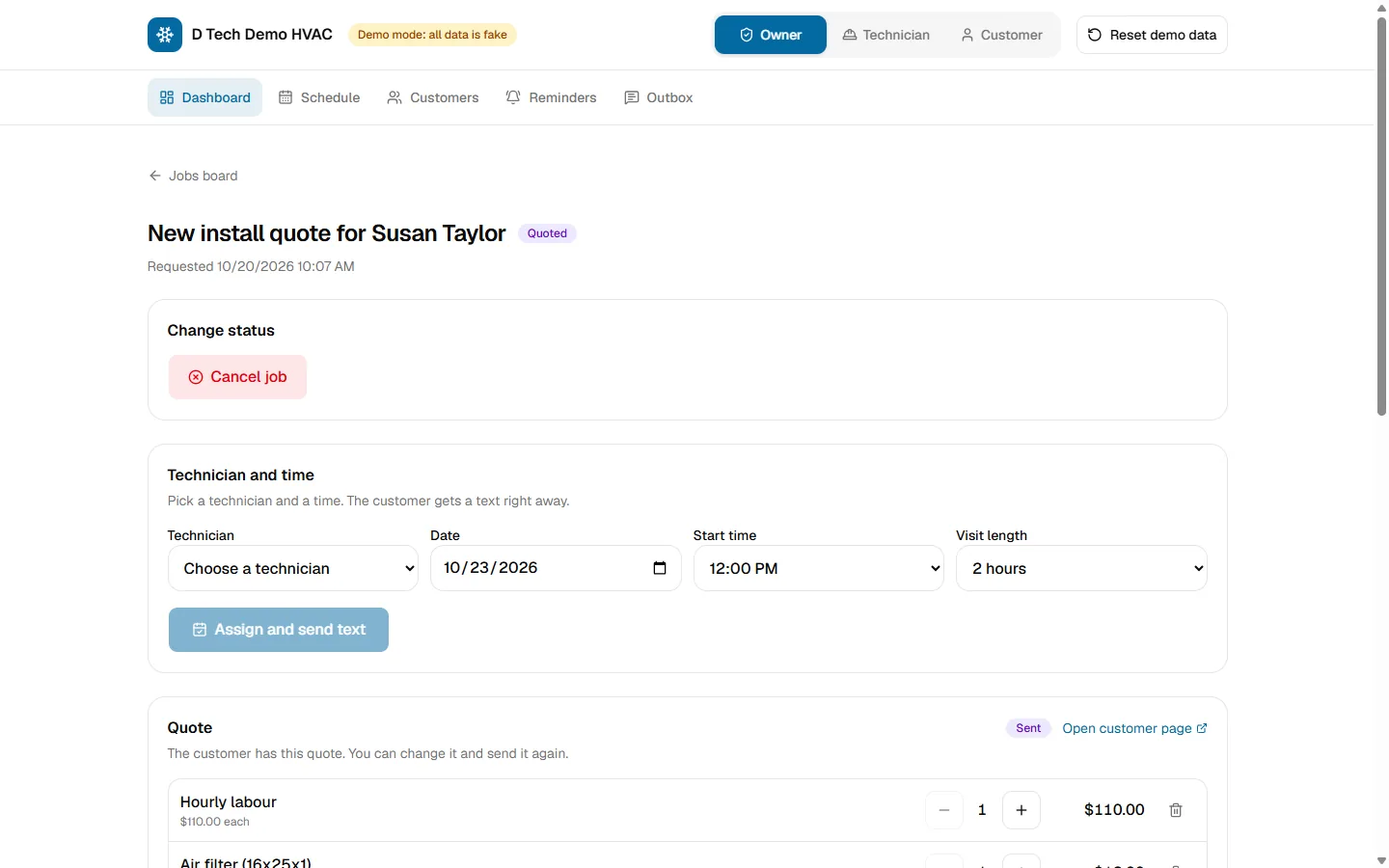Click the Date input field

pos(556,569)
